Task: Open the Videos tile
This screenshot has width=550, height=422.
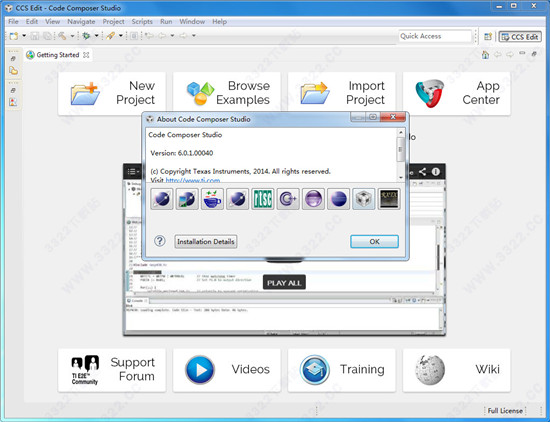Action: 227,370
